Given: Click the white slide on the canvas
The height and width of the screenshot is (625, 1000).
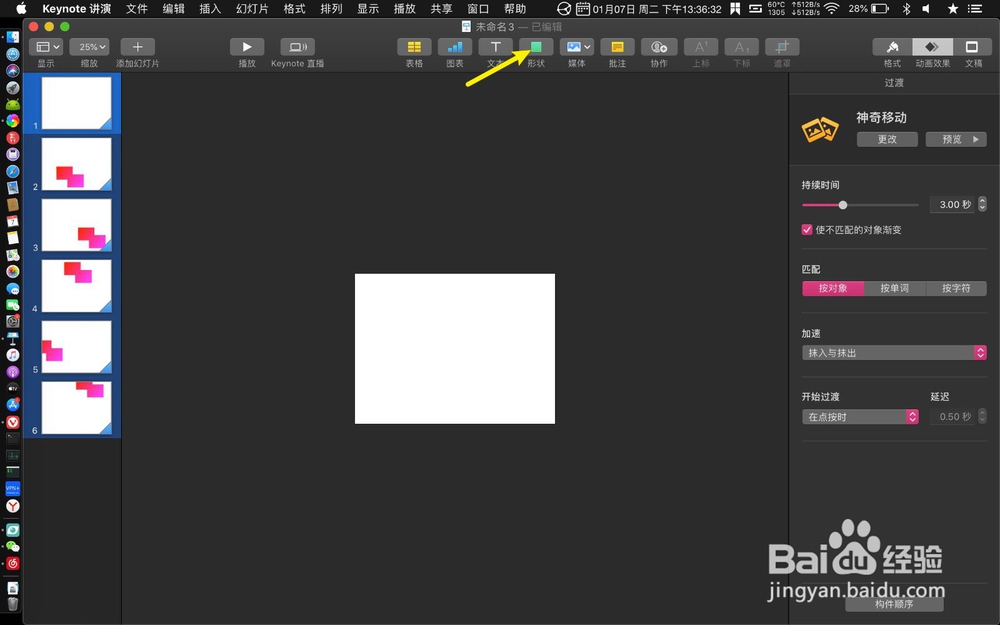Looking at the screenshot, I should [455, 349].
